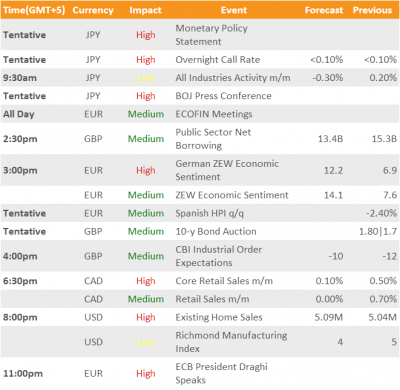The height and width of the screenshot is (390, 400).
Task: Click the Overnight Call Rate event
Action: click(218, 60)
